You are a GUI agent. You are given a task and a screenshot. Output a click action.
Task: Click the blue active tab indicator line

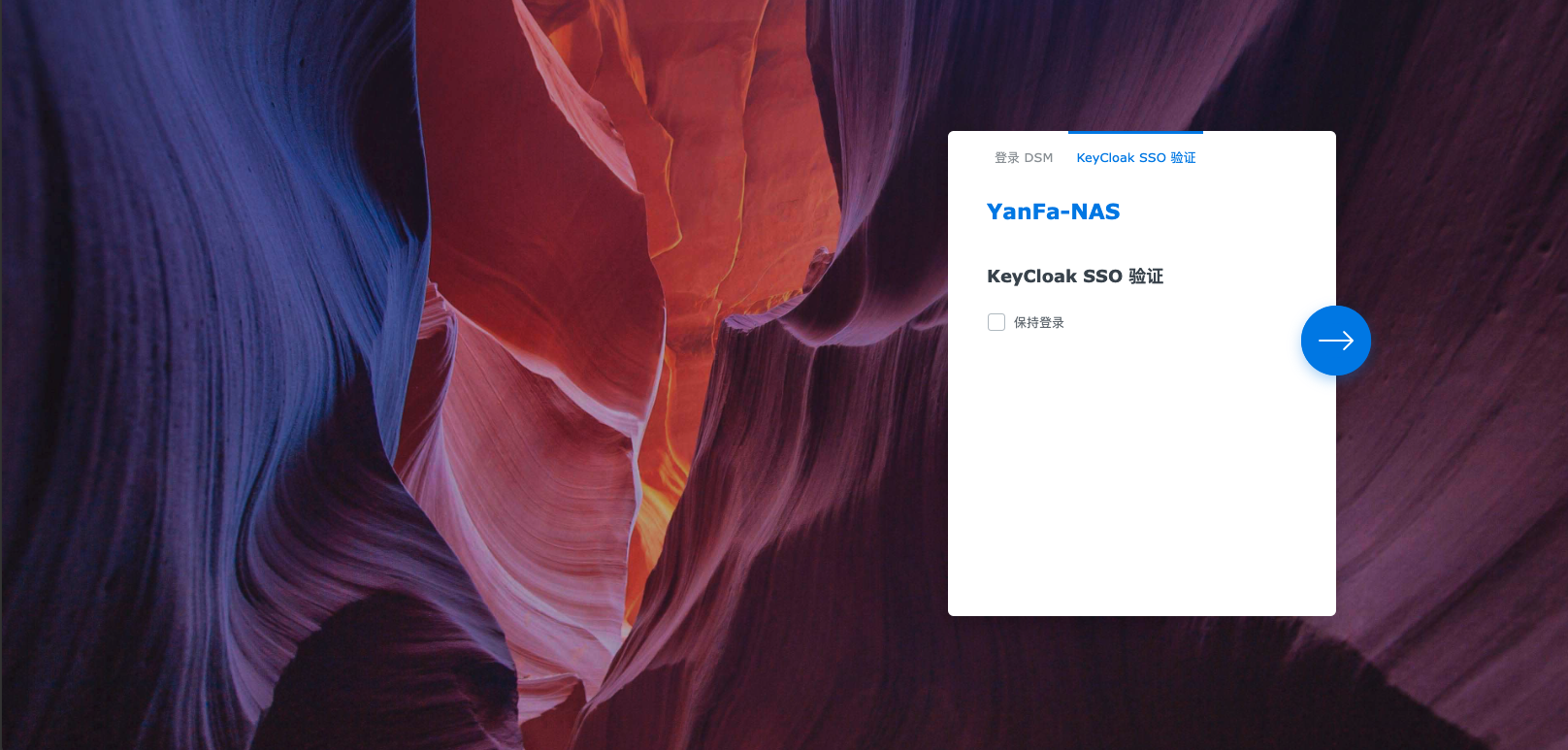pos(1135,132)
